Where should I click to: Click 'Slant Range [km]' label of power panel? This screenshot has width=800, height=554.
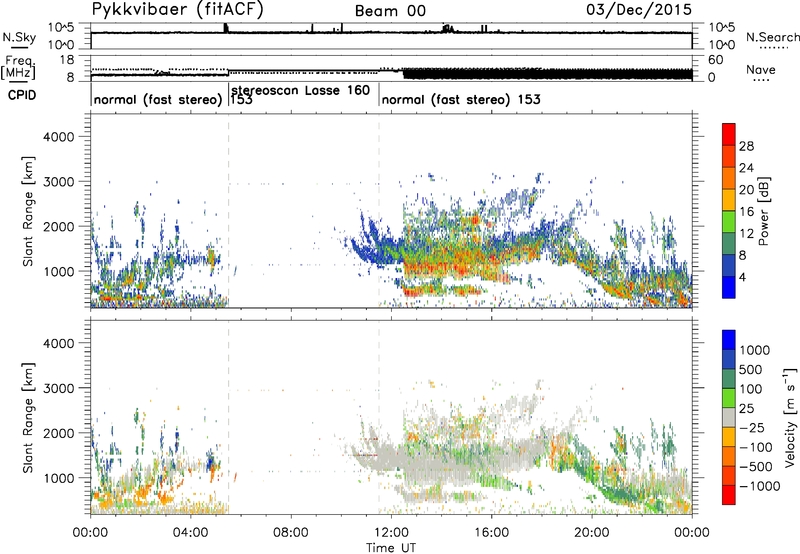28,211
